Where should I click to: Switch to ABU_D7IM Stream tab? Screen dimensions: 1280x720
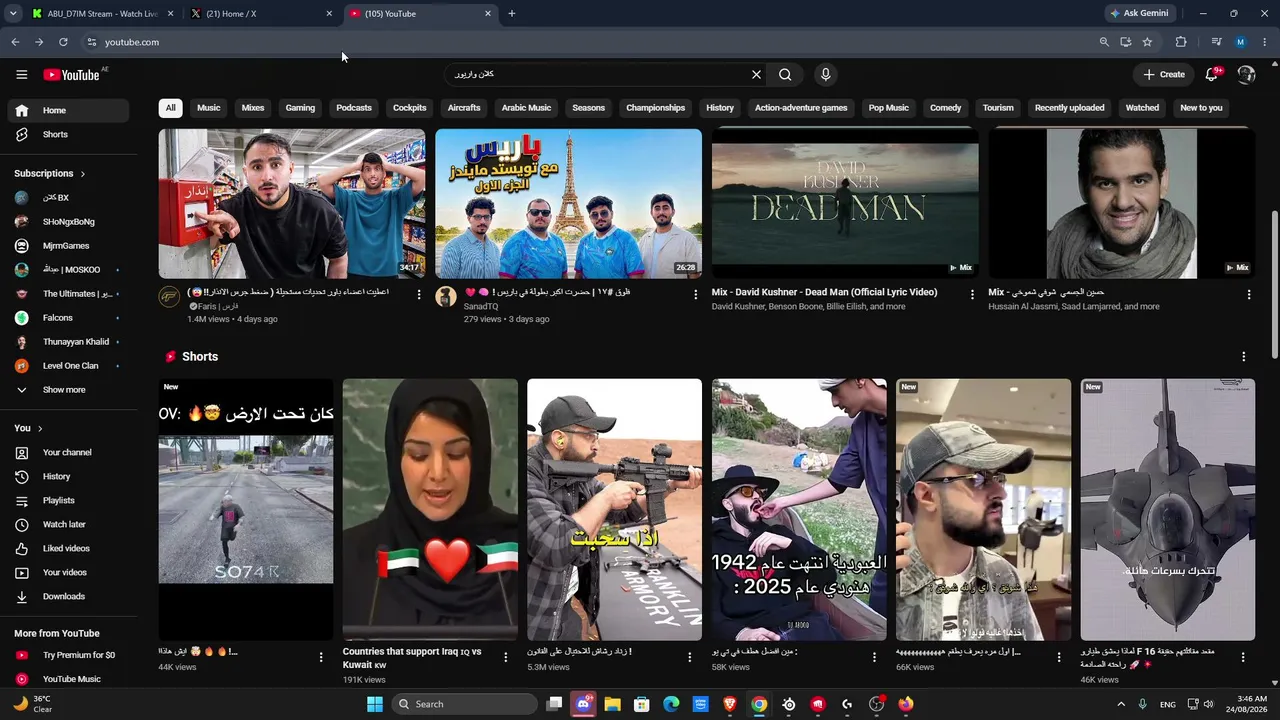point(102,14)
